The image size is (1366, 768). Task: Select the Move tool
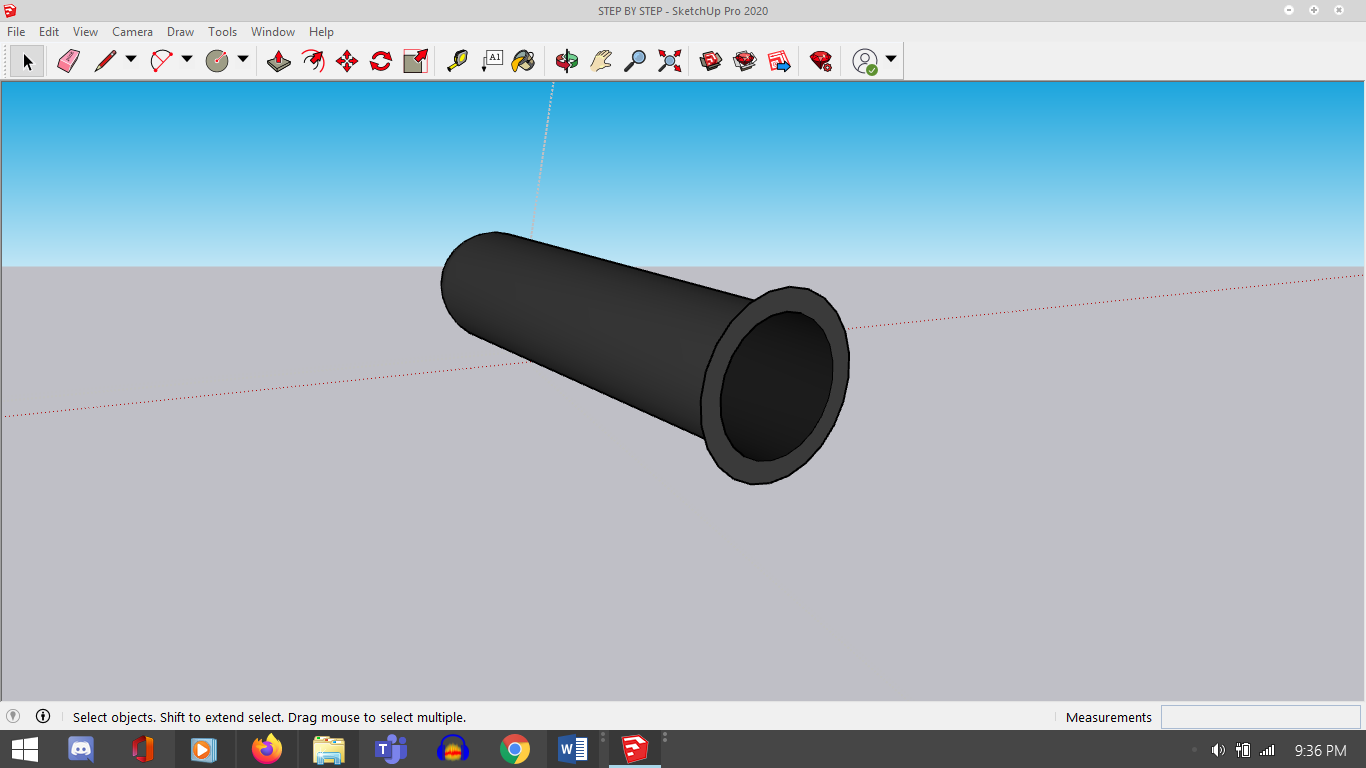[x=347, y=61]
